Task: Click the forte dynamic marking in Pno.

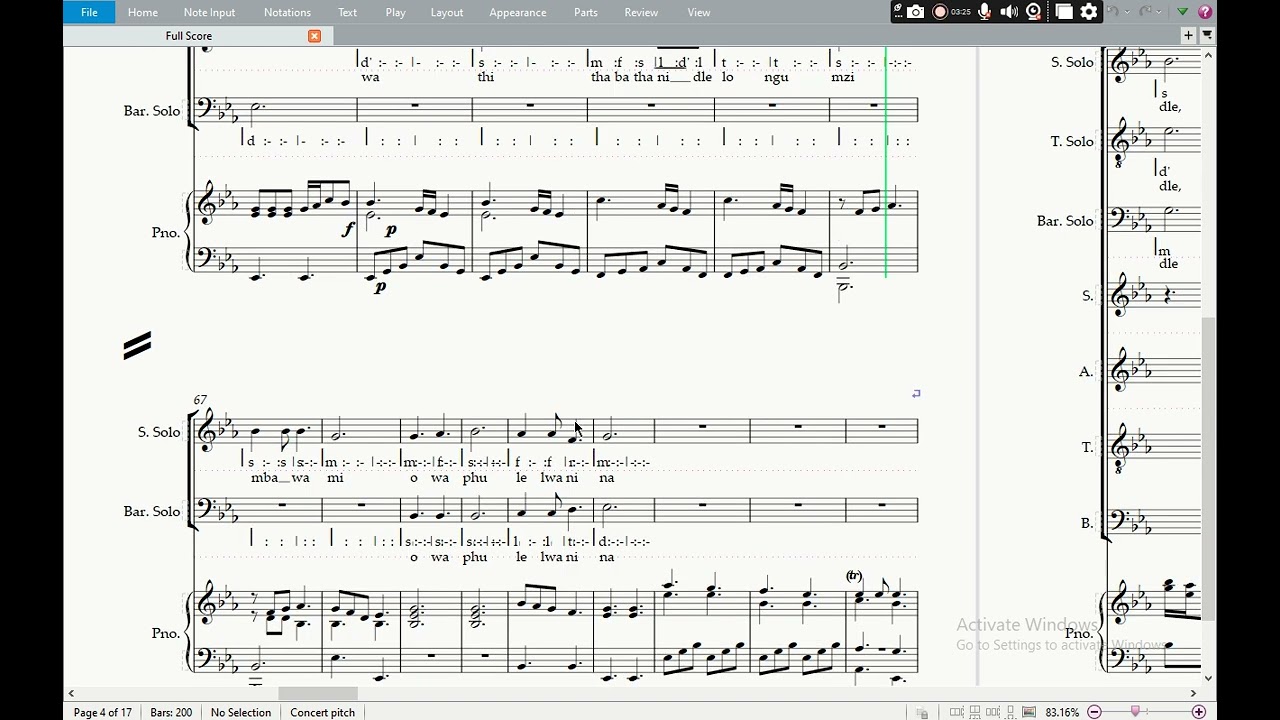Action: click(x=348, y=230)
